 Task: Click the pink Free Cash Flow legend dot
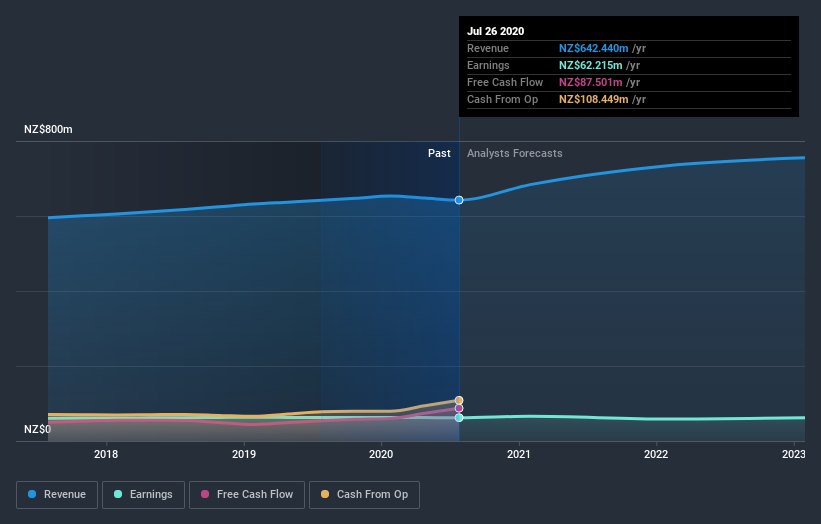point(205,494)
